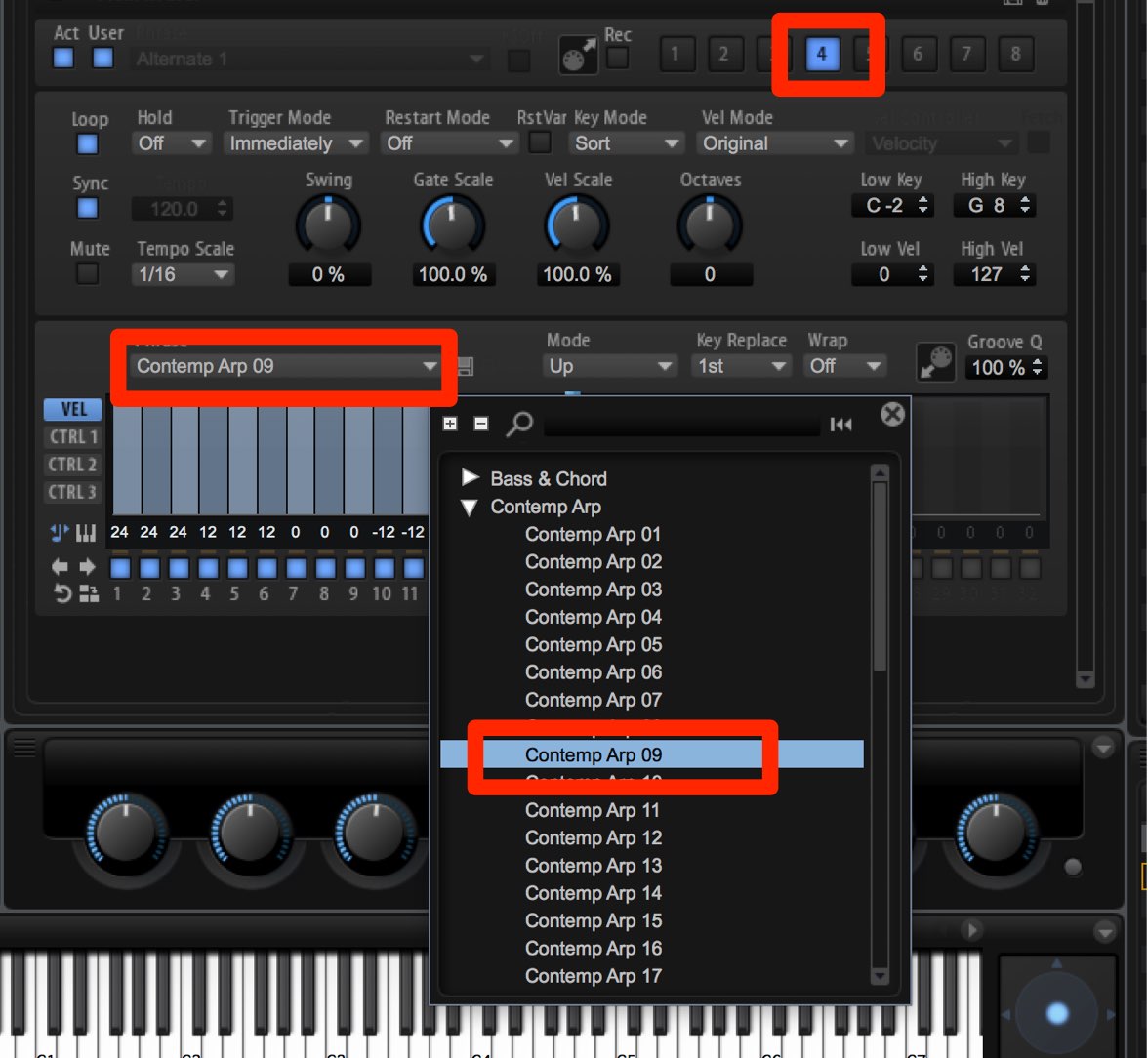The width and height of the screenshot is (1148, 1058).
Task: Open the Contemp Arp 09 phrase selector
Action: click(x=286, y=366)
